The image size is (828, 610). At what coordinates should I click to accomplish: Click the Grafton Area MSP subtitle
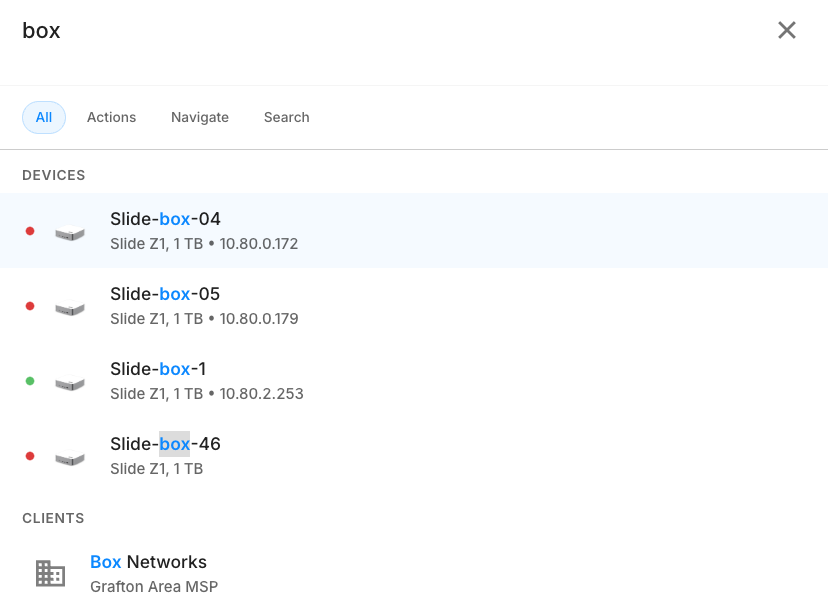[154, 587]
